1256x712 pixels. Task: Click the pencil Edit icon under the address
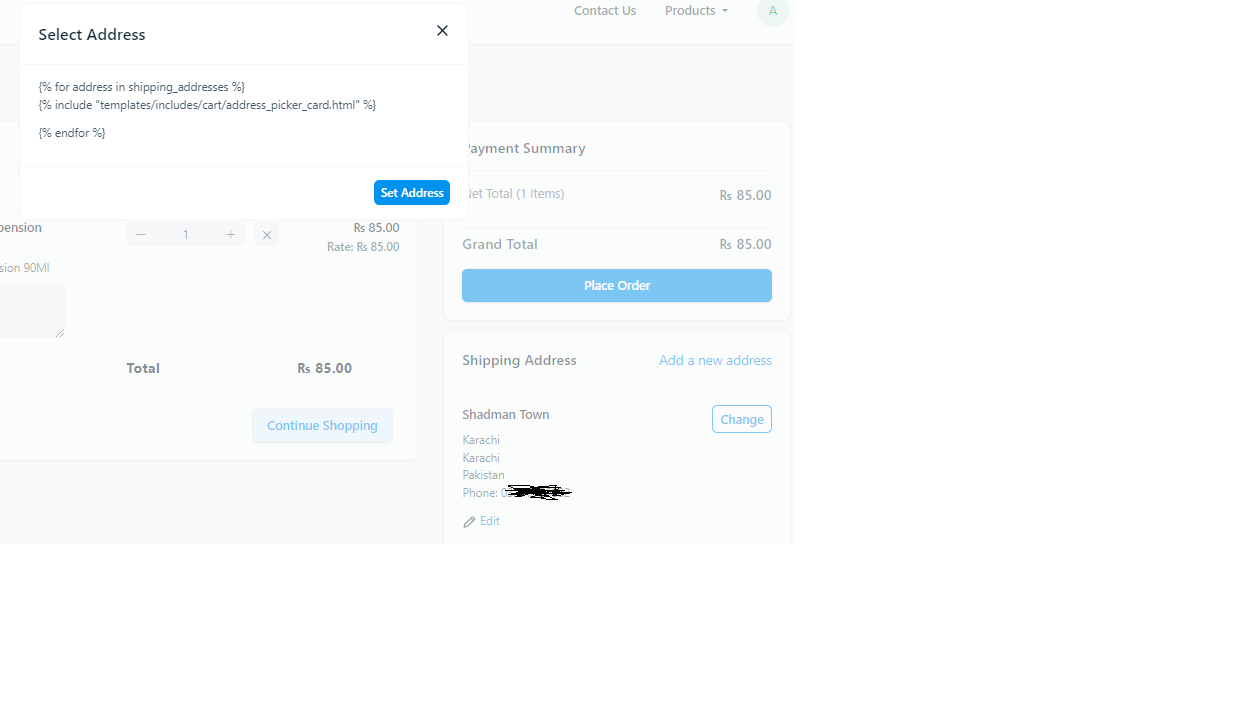coord(470,520)
